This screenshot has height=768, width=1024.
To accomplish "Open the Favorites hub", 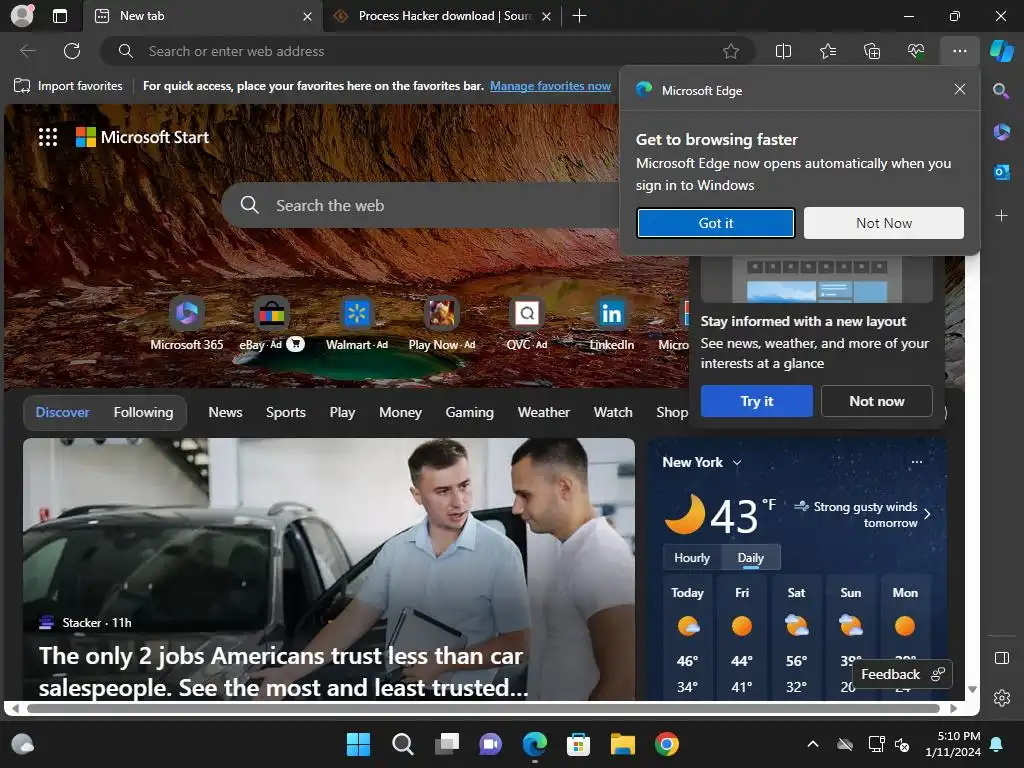I will pos(827,51).
